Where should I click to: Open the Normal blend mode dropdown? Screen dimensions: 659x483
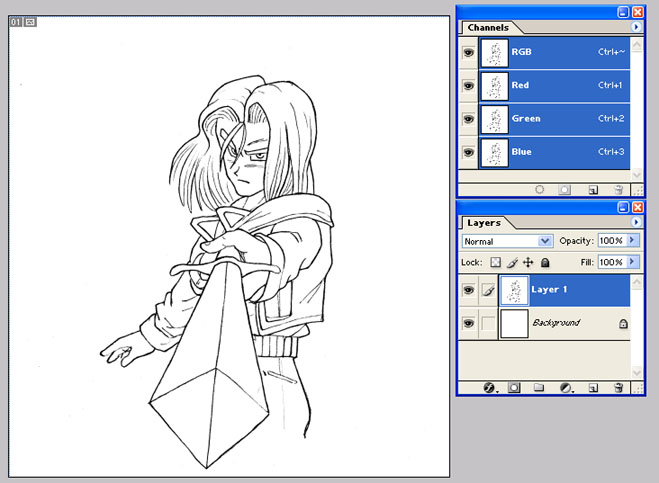click(545, 241)
